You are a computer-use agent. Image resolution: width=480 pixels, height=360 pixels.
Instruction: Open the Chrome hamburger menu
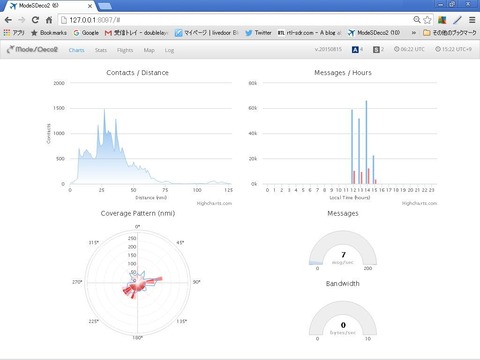tap(472, 20)
